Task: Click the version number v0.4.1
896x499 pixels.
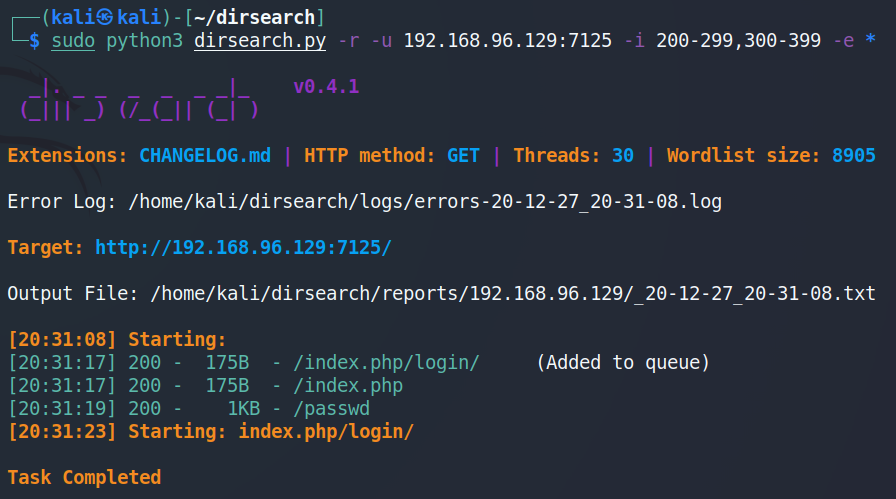Action: click(x=326, y=87)
